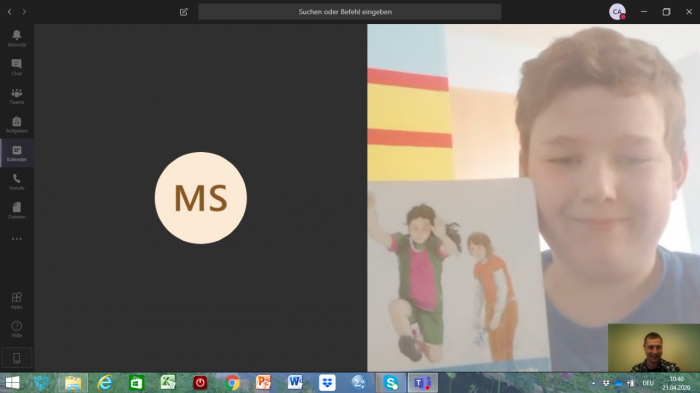This screenshot has height=393, width=700.
Task: Click the mobile app download icon
Action: pyautogui.click(x=17, y=358)
